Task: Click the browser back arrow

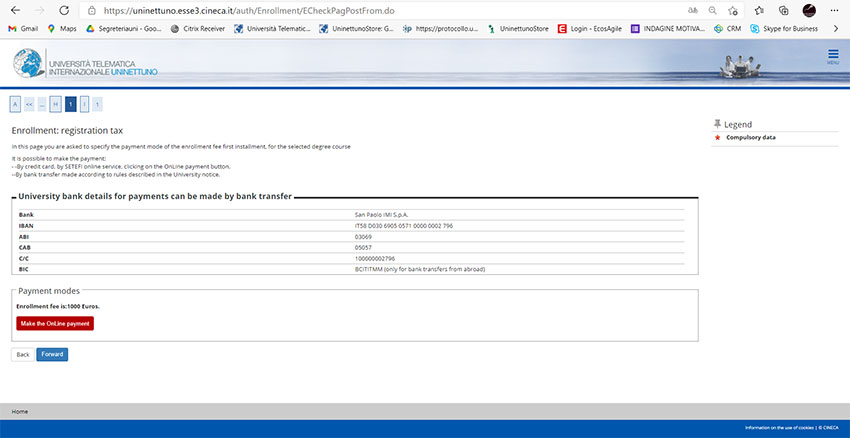Action: [13, 10]
